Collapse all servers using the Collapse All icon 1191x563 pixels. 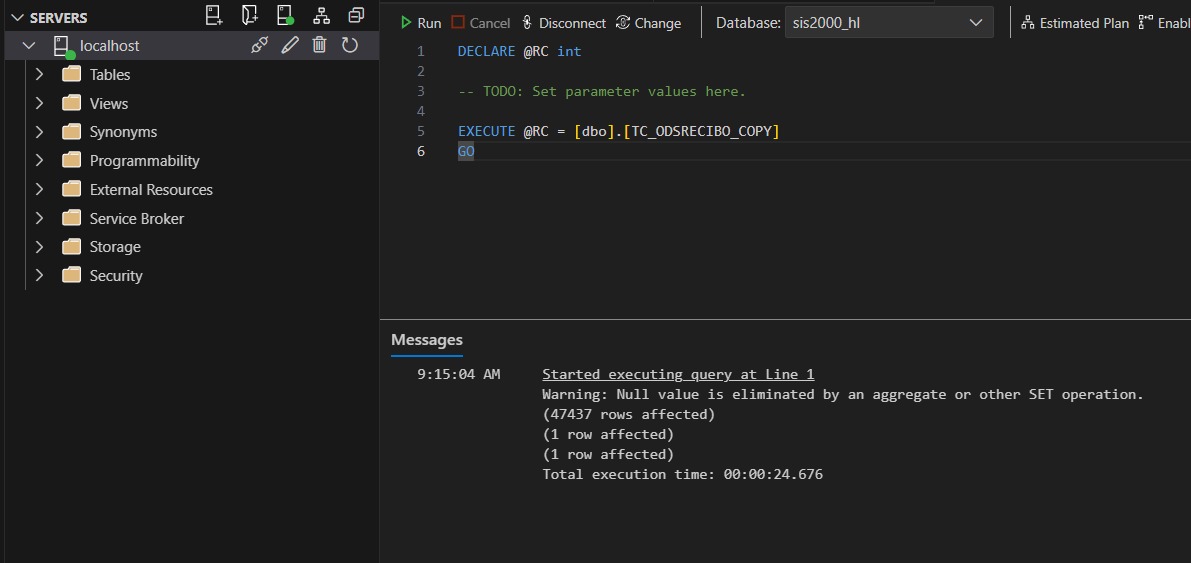click(356, 15)
